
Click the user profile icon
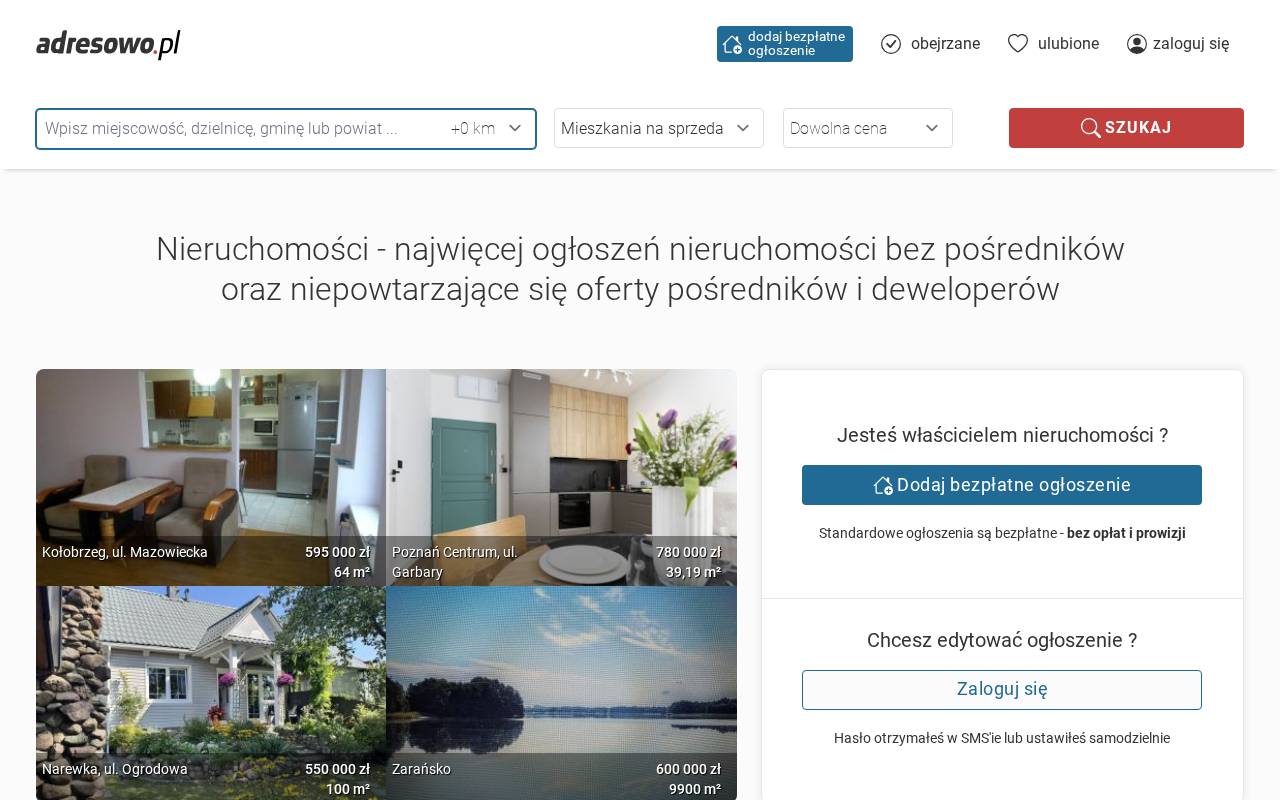(1137, 44)
